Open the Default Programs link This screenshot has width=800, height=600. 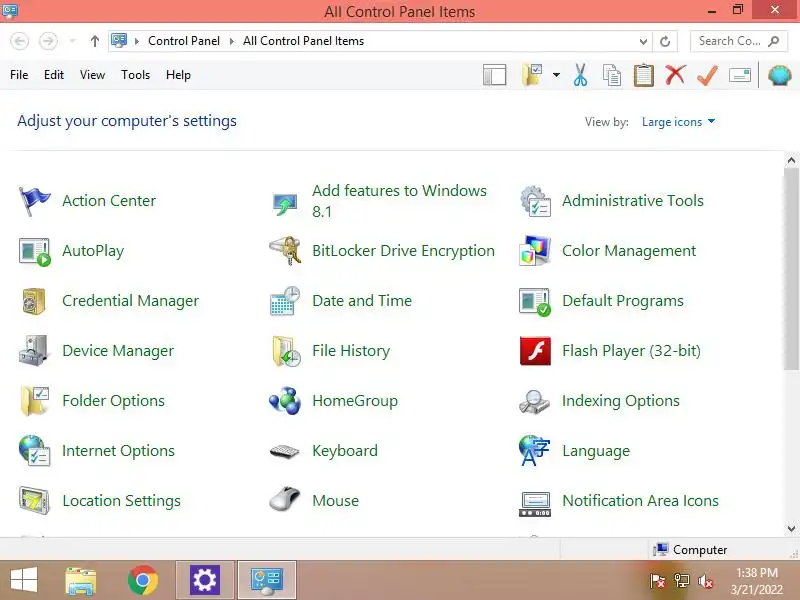(622, 301)
